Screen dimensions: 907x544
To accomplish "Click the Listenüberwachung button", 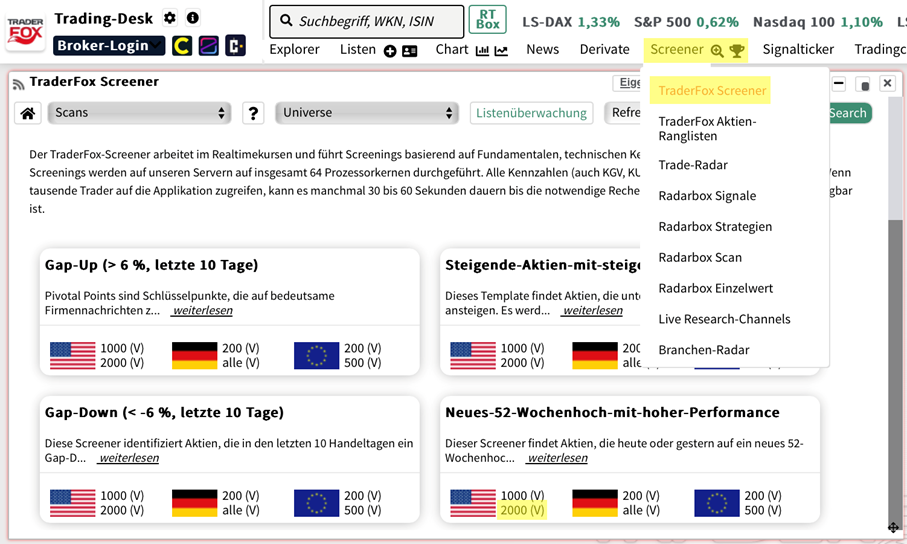I will coord(531,113).
